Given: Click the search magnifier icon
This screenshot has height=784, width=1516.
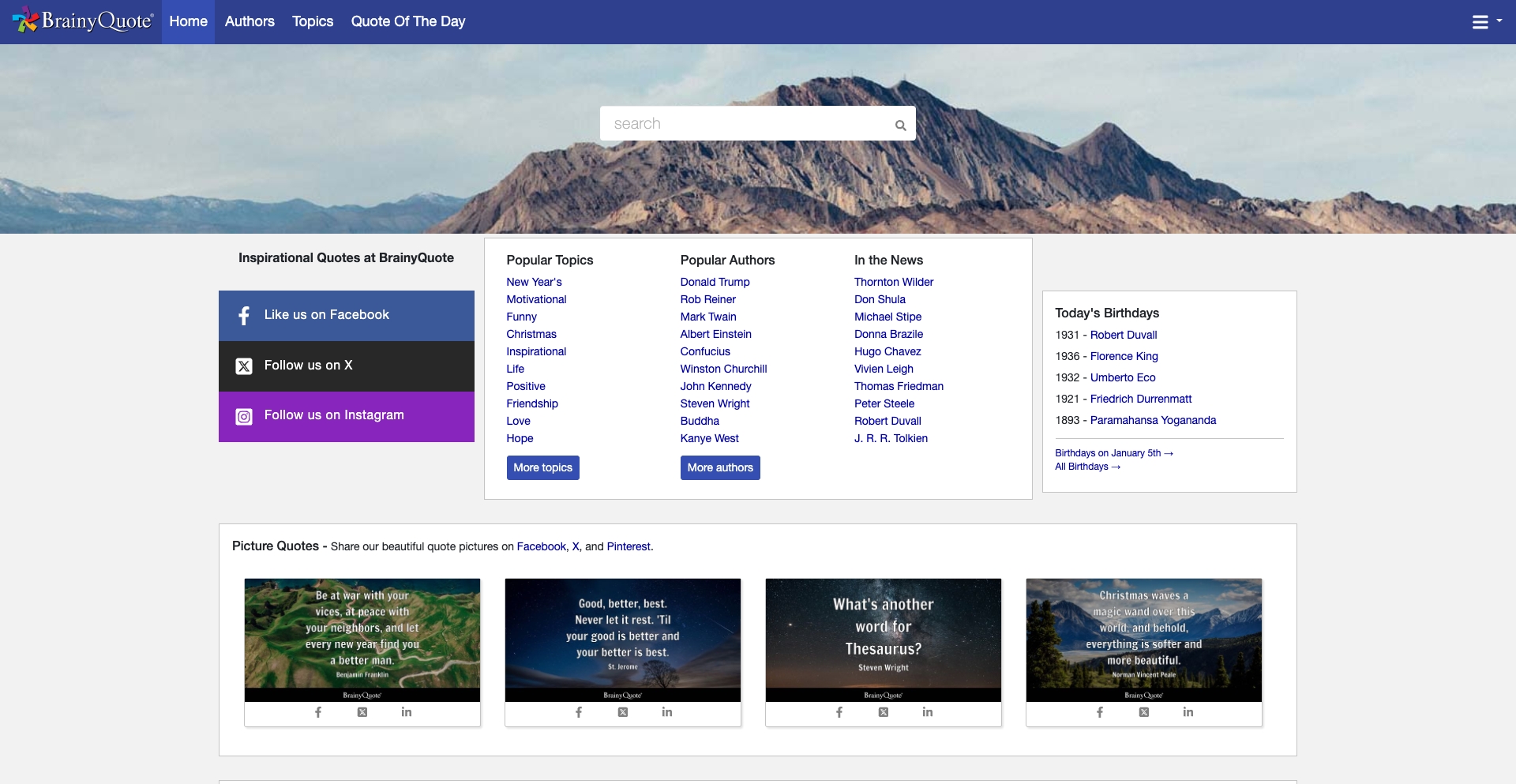Looking at the screenshot, I should [x=900, y=124].
